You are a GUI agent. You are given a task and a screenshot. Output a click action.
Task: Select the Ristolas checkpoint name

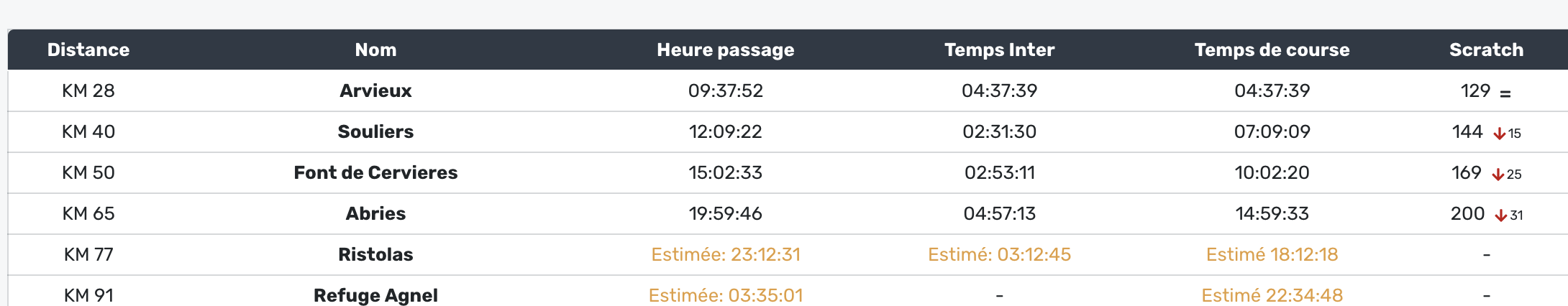[x=375, y=254]
